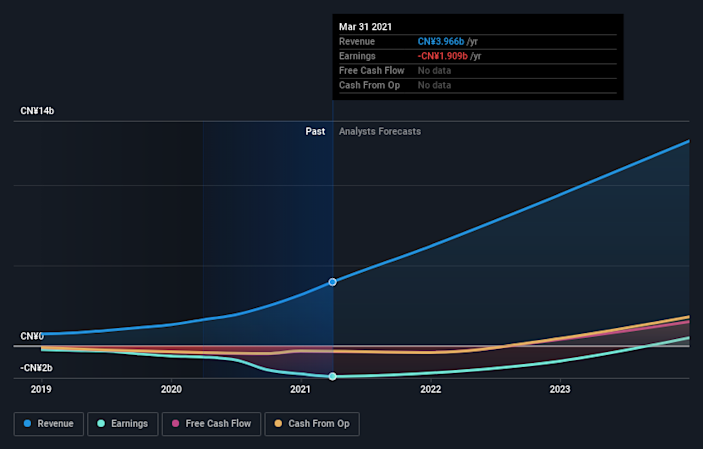Screen dimensions: 703x449
Task: Click the teal Earnings legend dot
Action: click(x=100, y=424)
